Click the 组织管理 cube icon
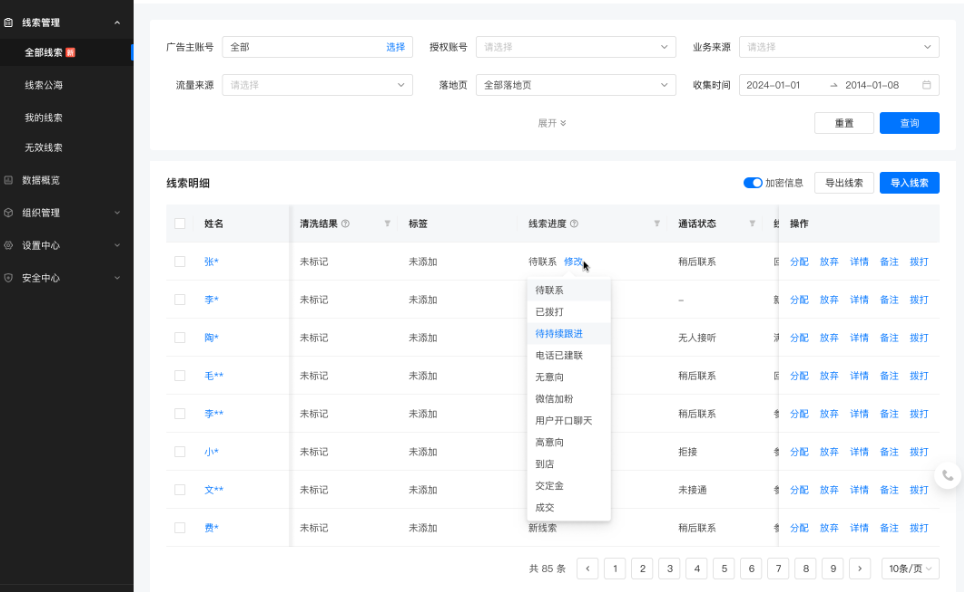Image resolution: width=964 pixels, height=592 pixels. pos(9,213)
